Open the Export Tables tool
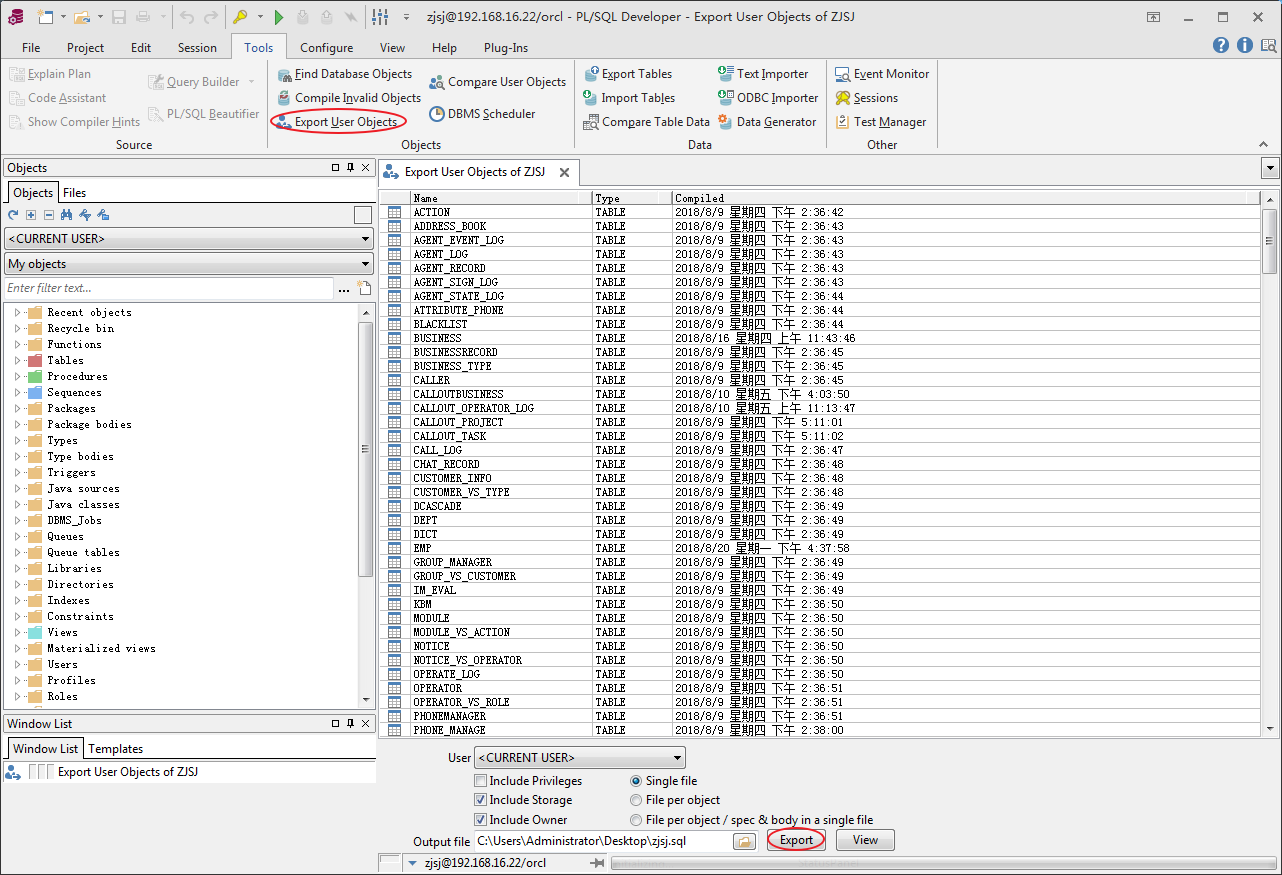This screenshot has height=875, width=1282. pos(627,74)
